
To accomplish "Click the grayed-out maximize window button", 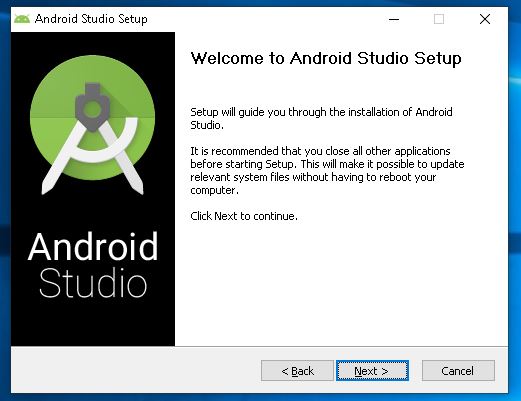I will tap(439, 19).
